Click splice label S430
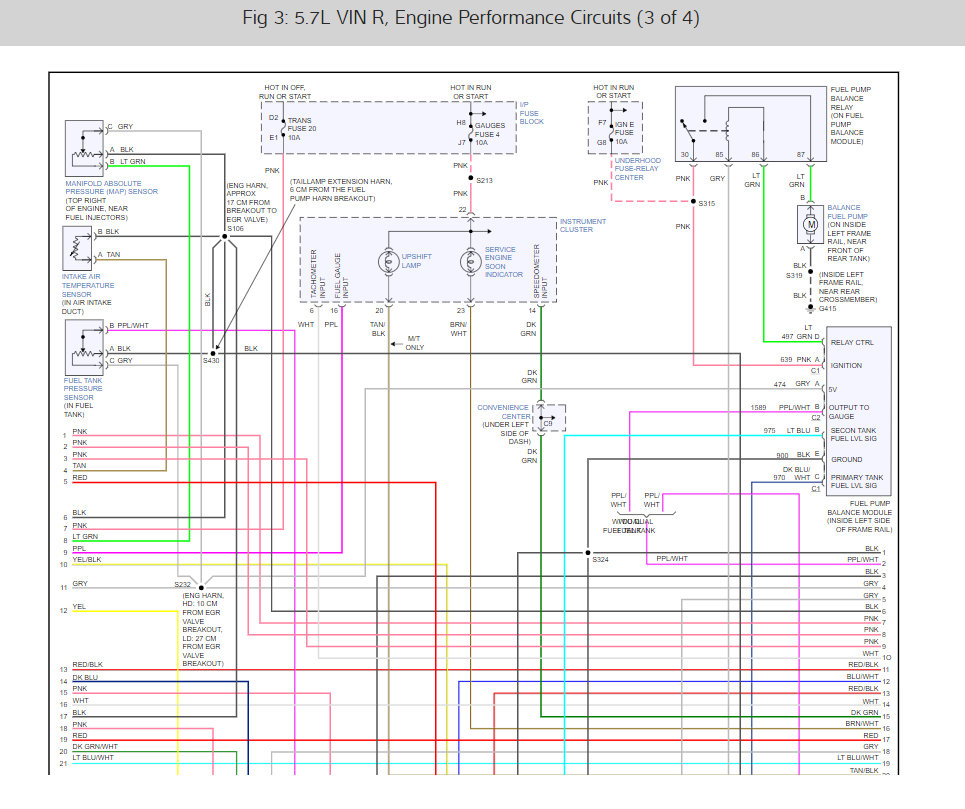Viewport: 965px width, 809px height. point(211,361)
